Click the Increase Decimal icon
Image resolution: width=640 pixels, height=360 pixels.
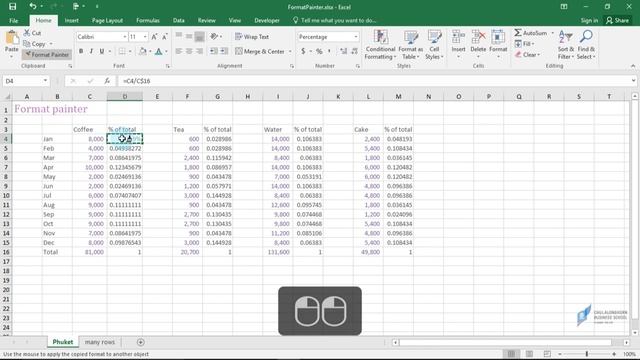344,51
